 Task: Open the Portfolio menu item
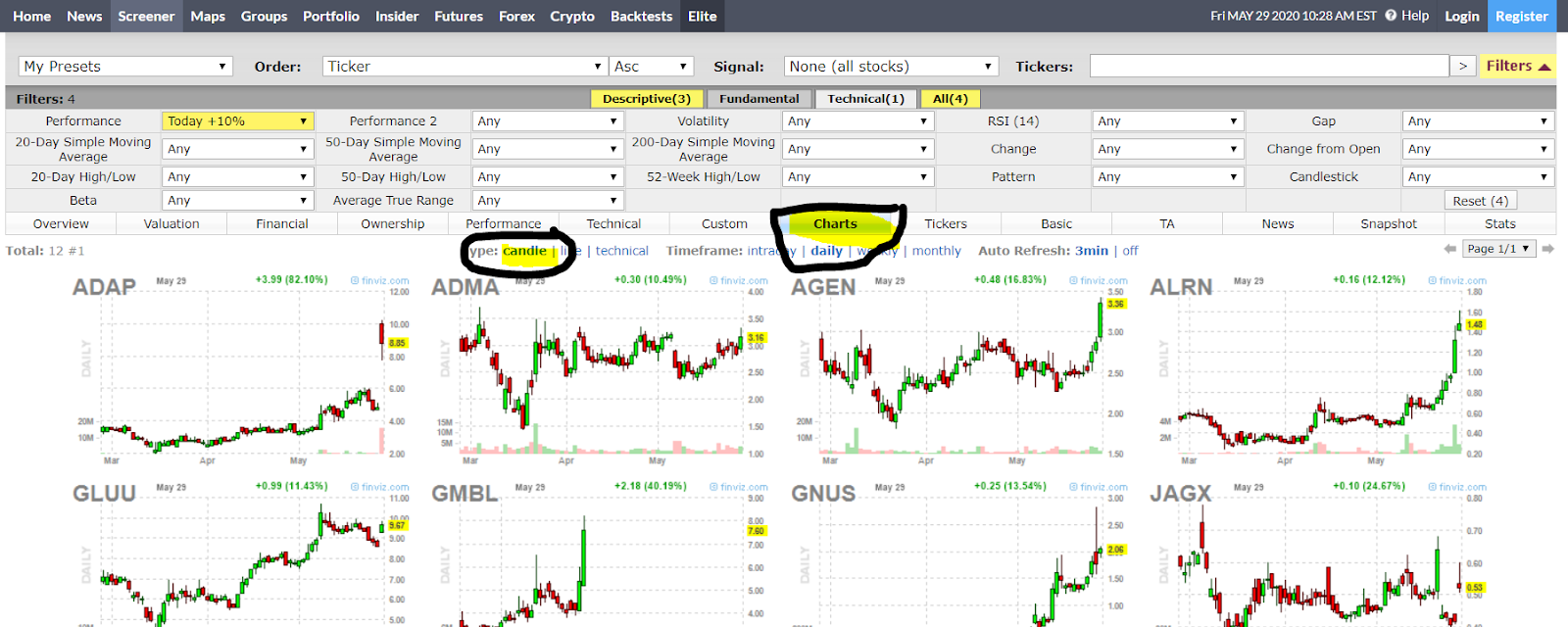coord(331,16)
